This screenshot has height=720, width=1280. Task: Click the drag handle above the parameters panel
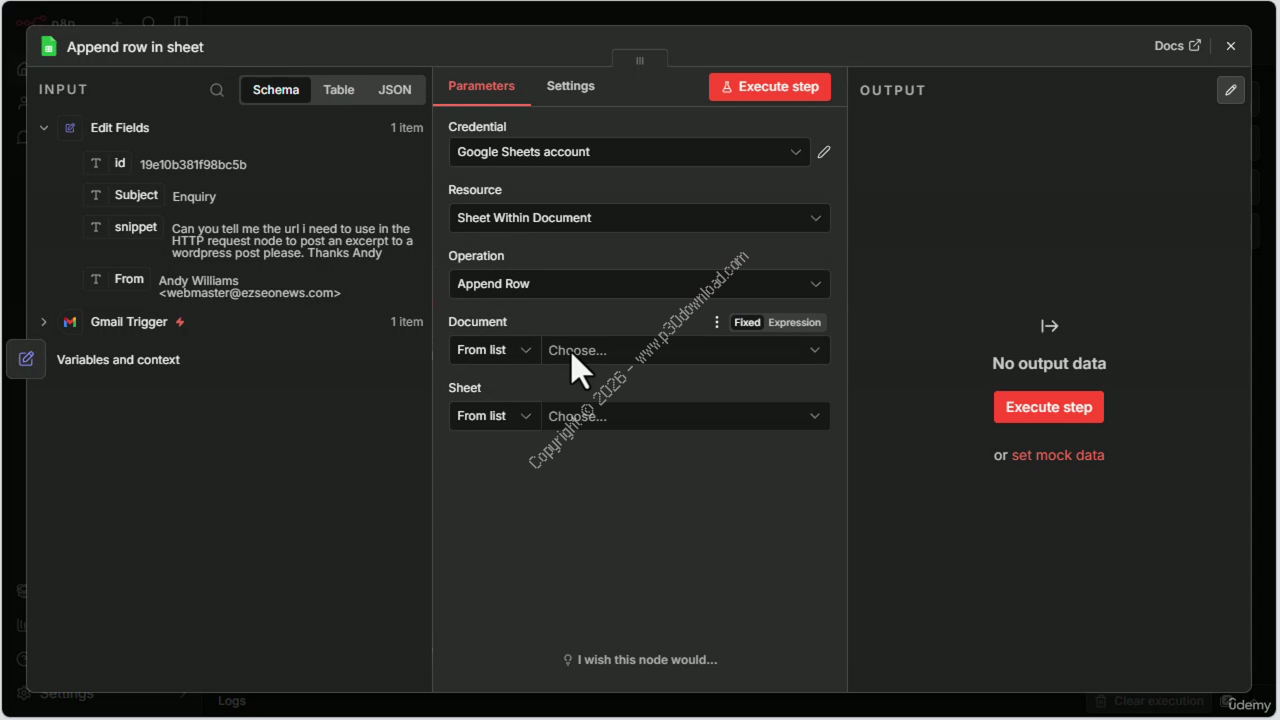click(640, 60)
